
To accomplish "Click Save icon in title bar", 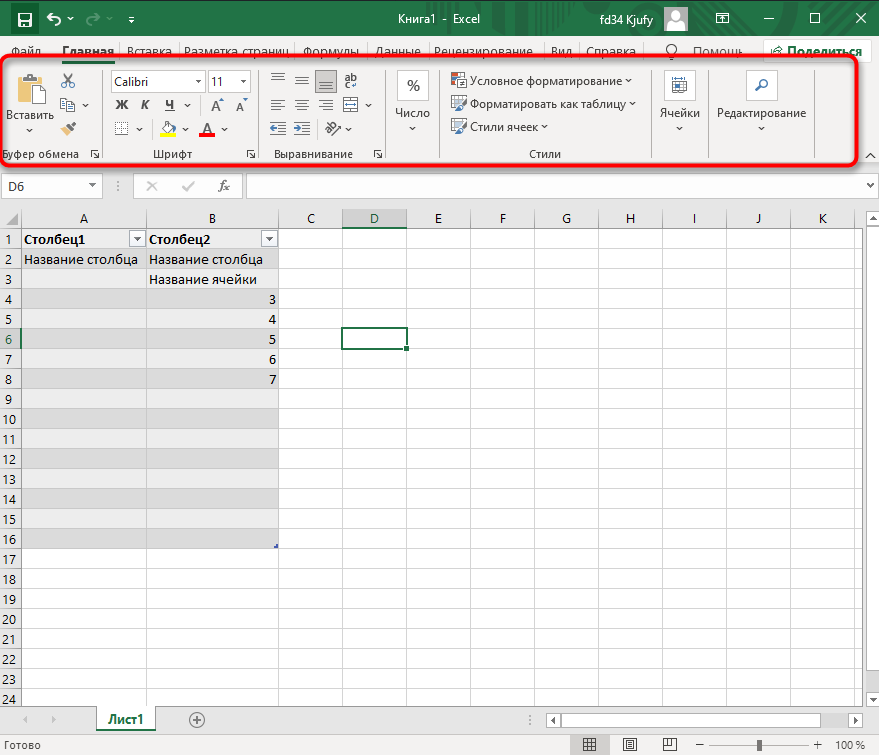I will pos(24,19).
